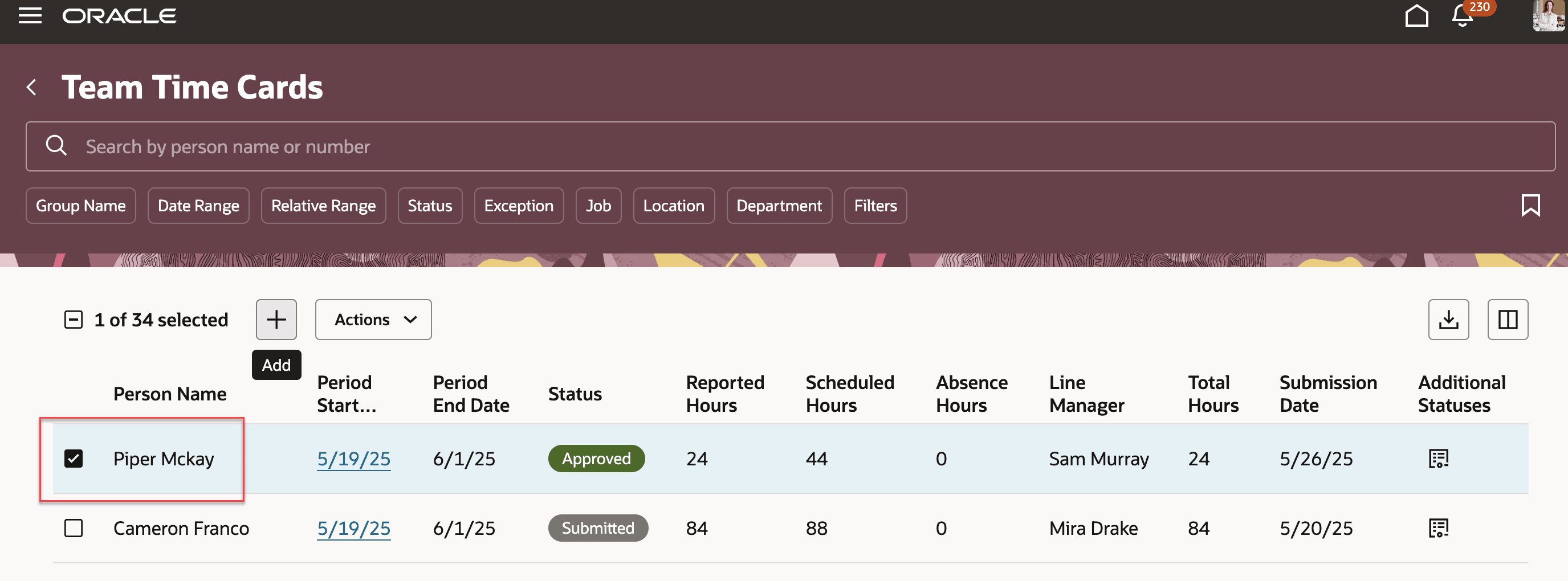Expand the Actions dropdown
This screenshot has height=581, width=1568.
click(x=373, y=320)
